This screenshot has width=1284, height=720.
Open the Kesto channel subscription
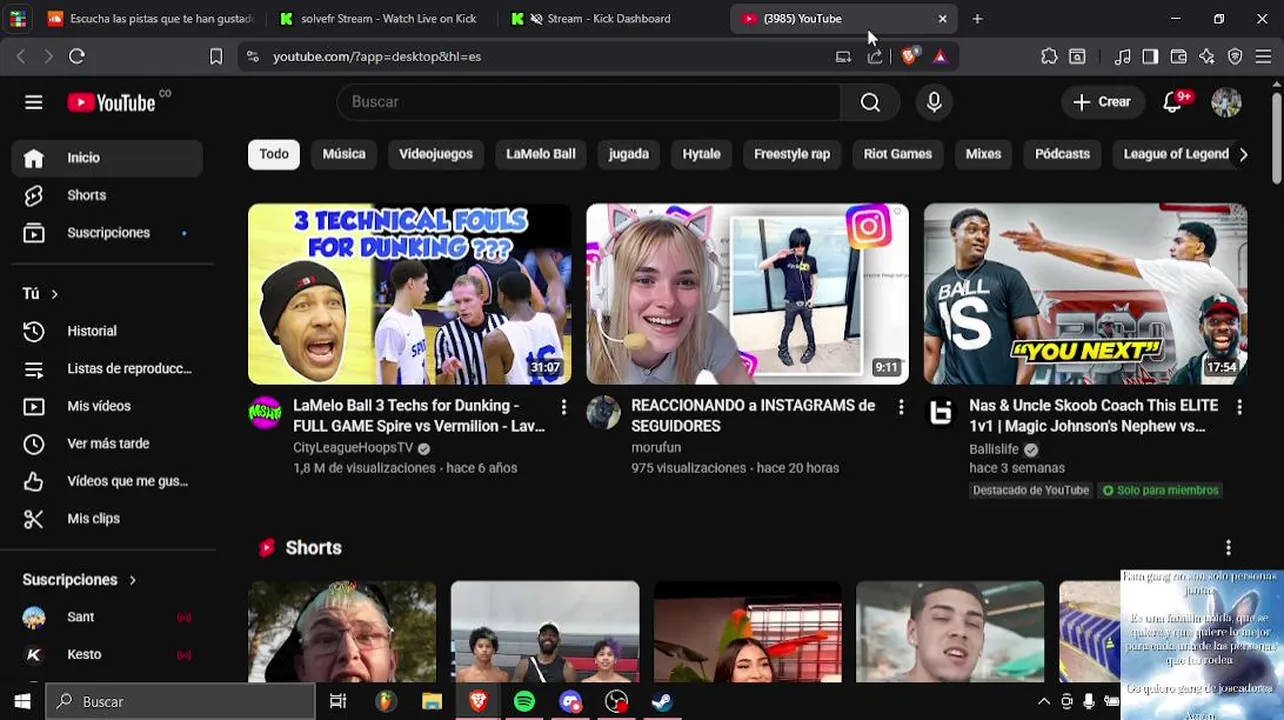point(108,655)
